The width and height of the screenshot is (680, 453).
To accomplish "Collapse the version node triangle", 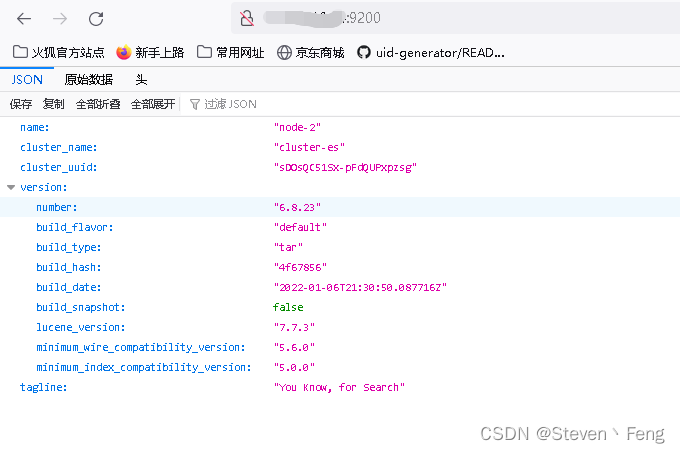I will click(x=11, y=187).
